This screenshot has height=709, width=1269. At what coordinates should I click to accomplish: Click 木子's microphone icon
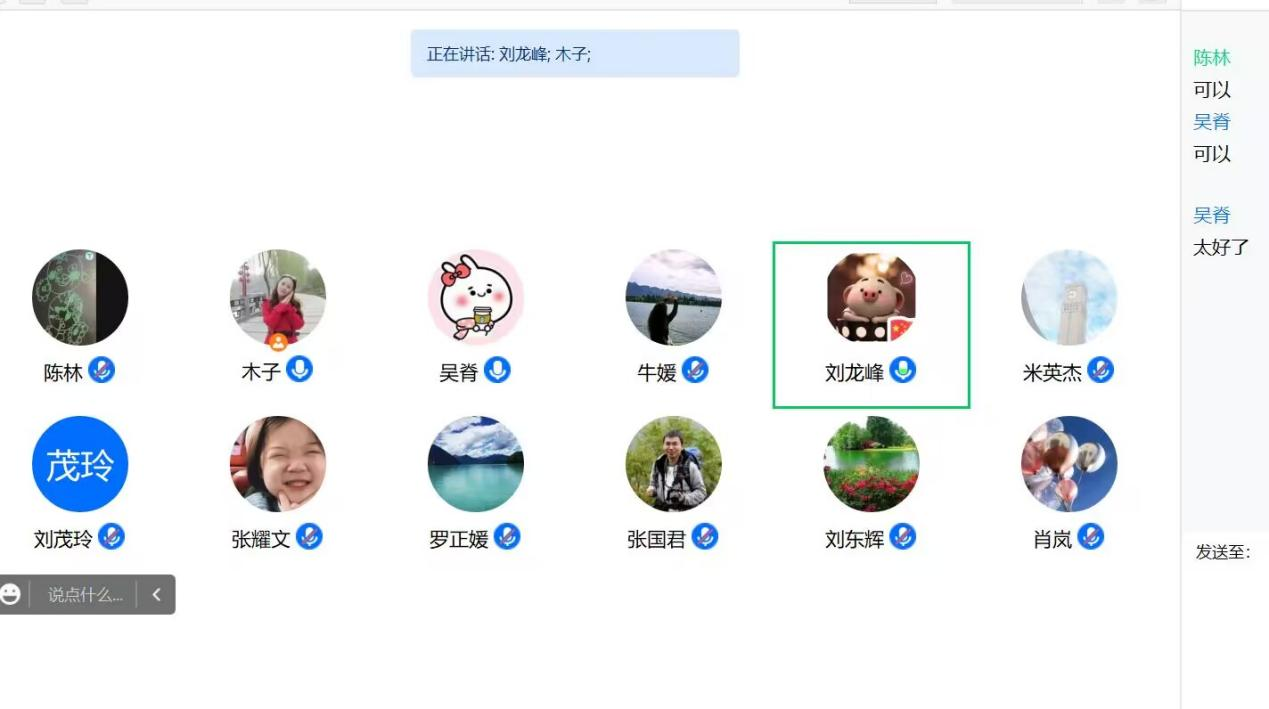299,370
